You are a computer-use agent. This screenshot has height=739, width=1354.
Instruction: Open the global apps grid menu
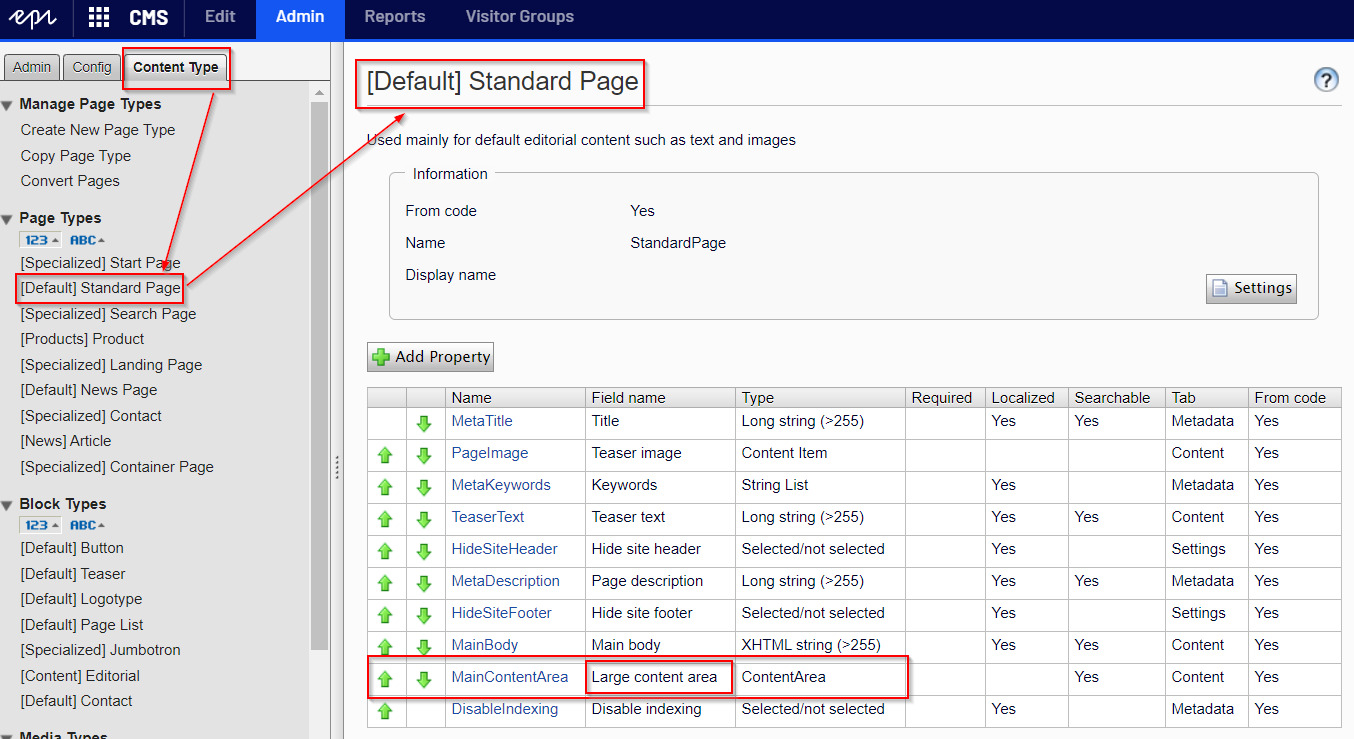coord(99,17)
